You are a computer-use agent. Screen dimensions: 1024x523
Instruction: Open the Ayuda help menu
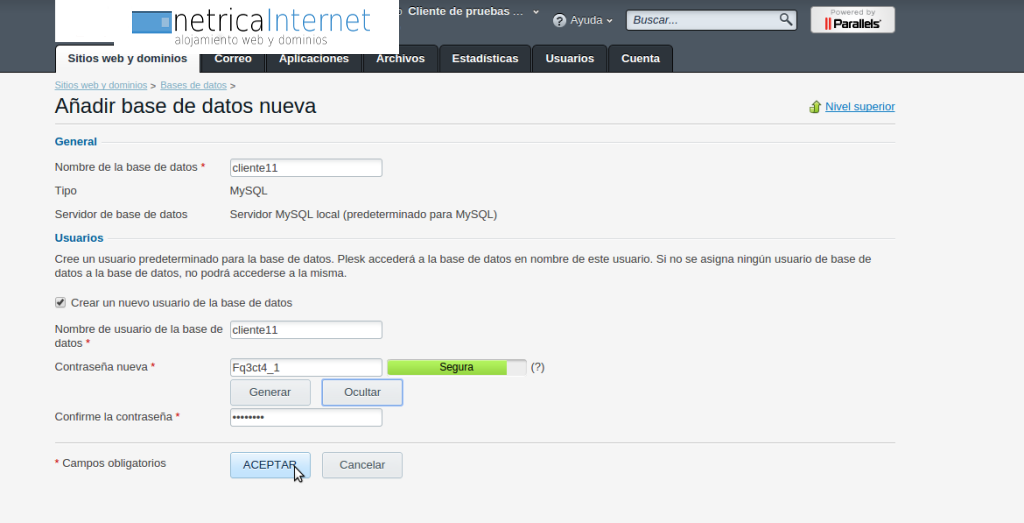[584, 20]
